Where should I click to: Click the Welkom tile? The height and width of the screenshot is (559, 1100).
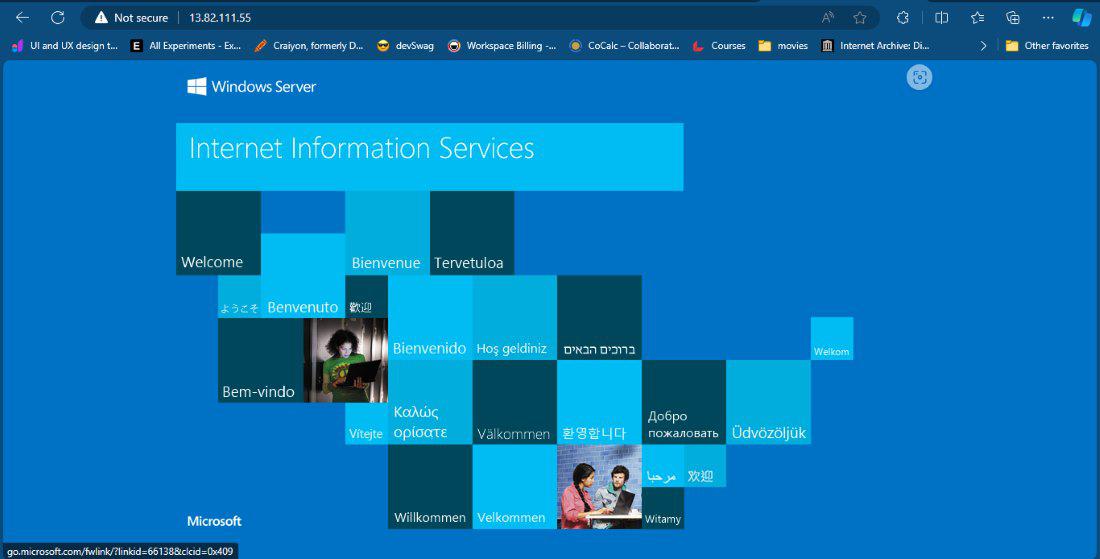(x=832, y=339)
